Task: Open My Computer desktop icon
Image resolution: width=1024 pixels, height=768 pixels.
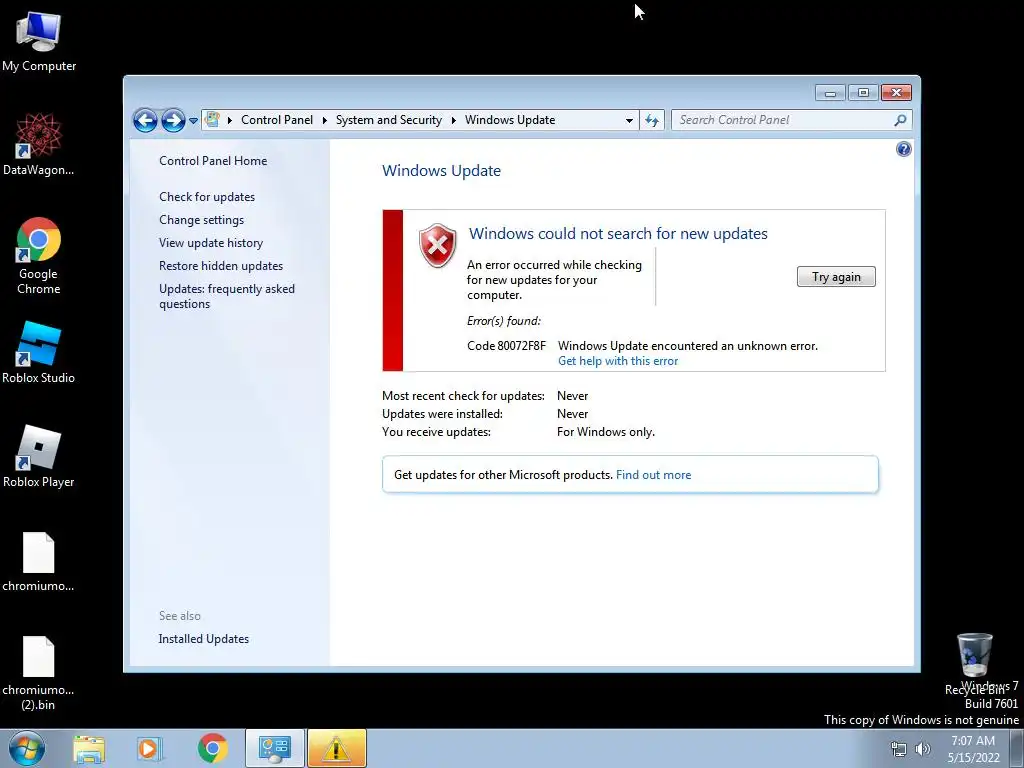Action: 39,40
